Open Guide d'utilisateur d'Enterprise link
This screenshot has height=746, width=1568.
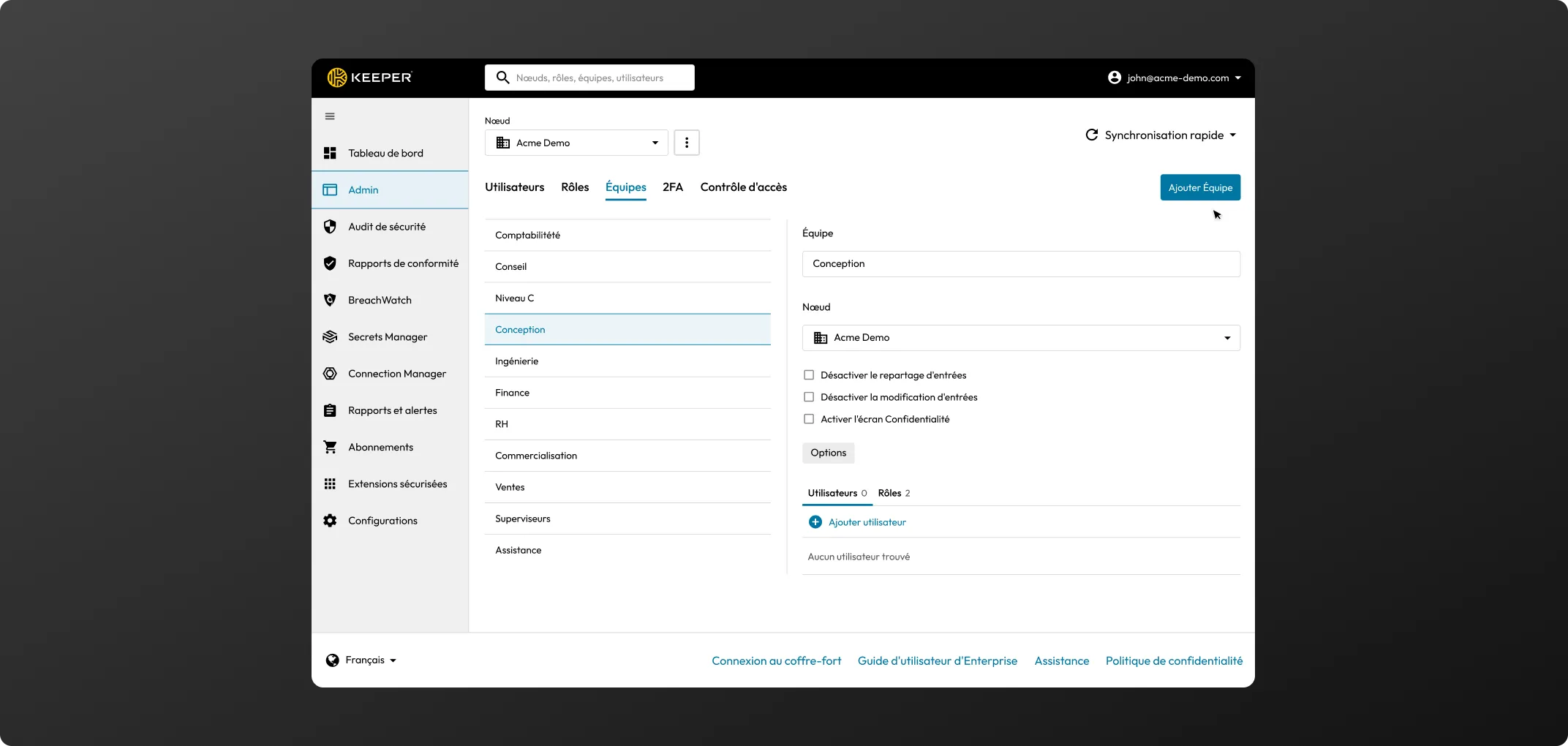point(938,660)
